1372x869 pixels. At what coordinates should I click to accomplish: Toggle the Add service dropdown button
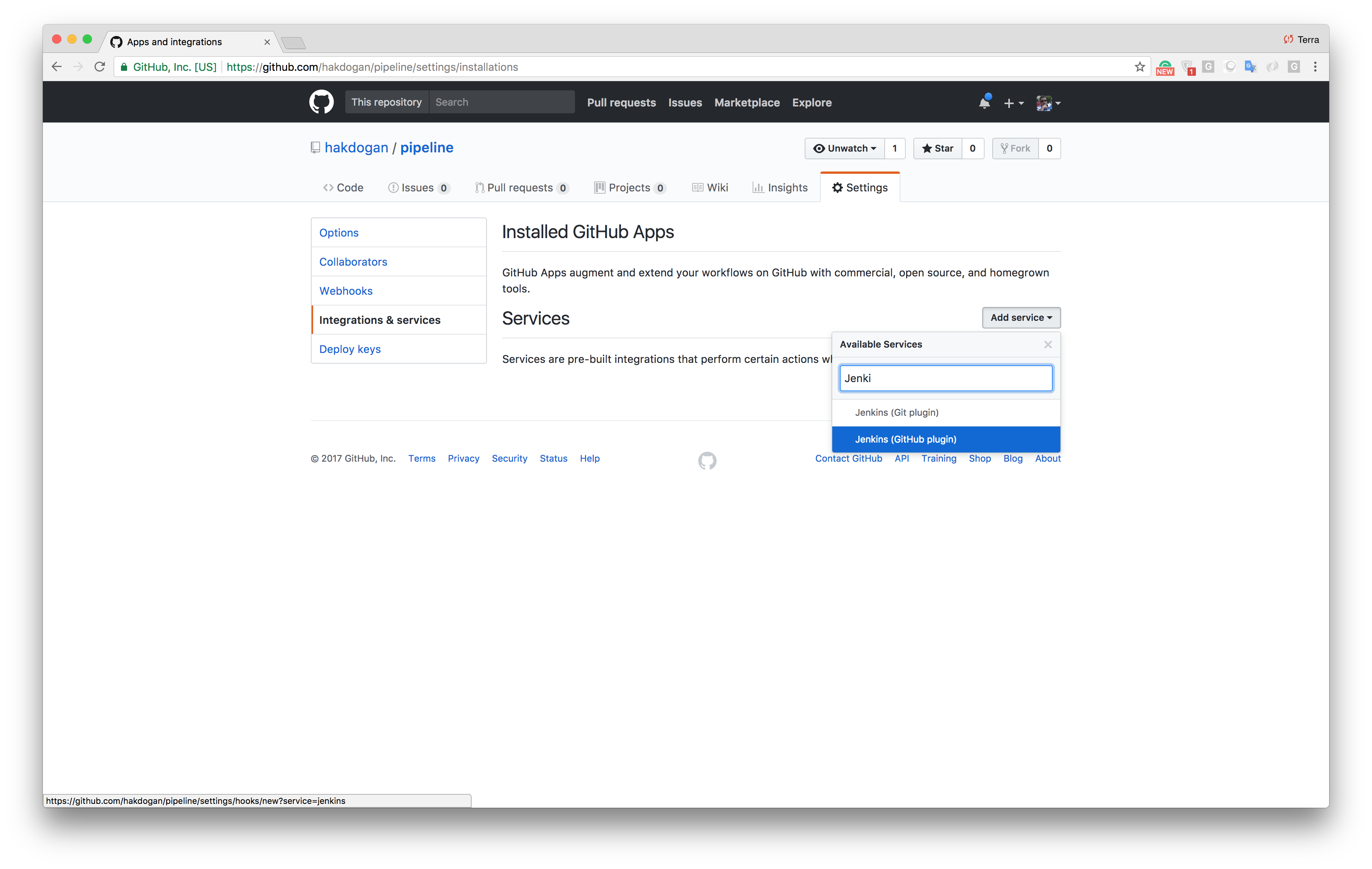pyautogui.click(x=1021, y=317)
